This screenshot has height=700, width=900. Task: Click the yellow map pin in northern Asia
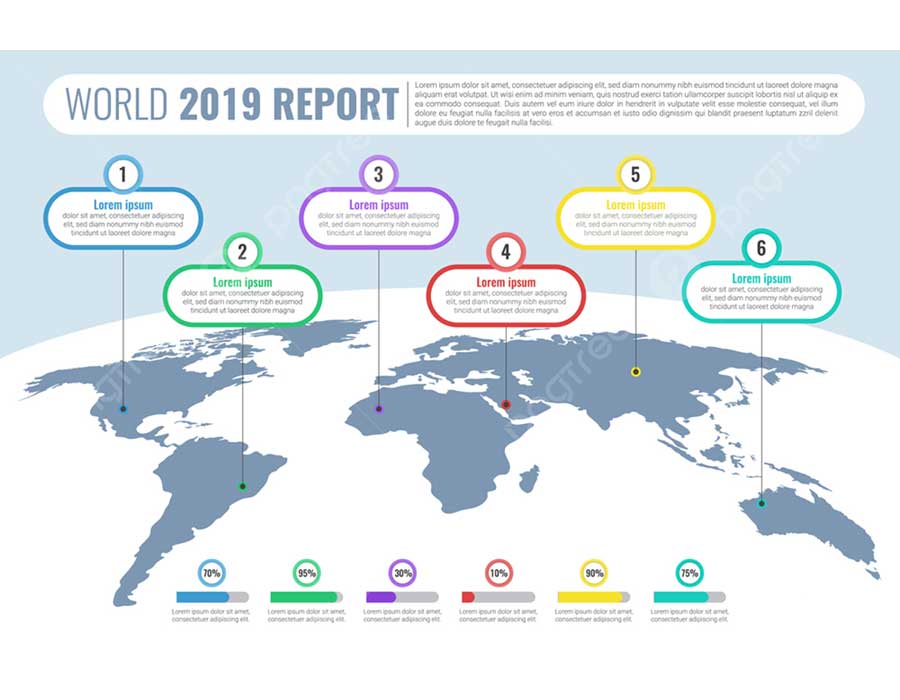pyautogui.click(x=635, y=372)
